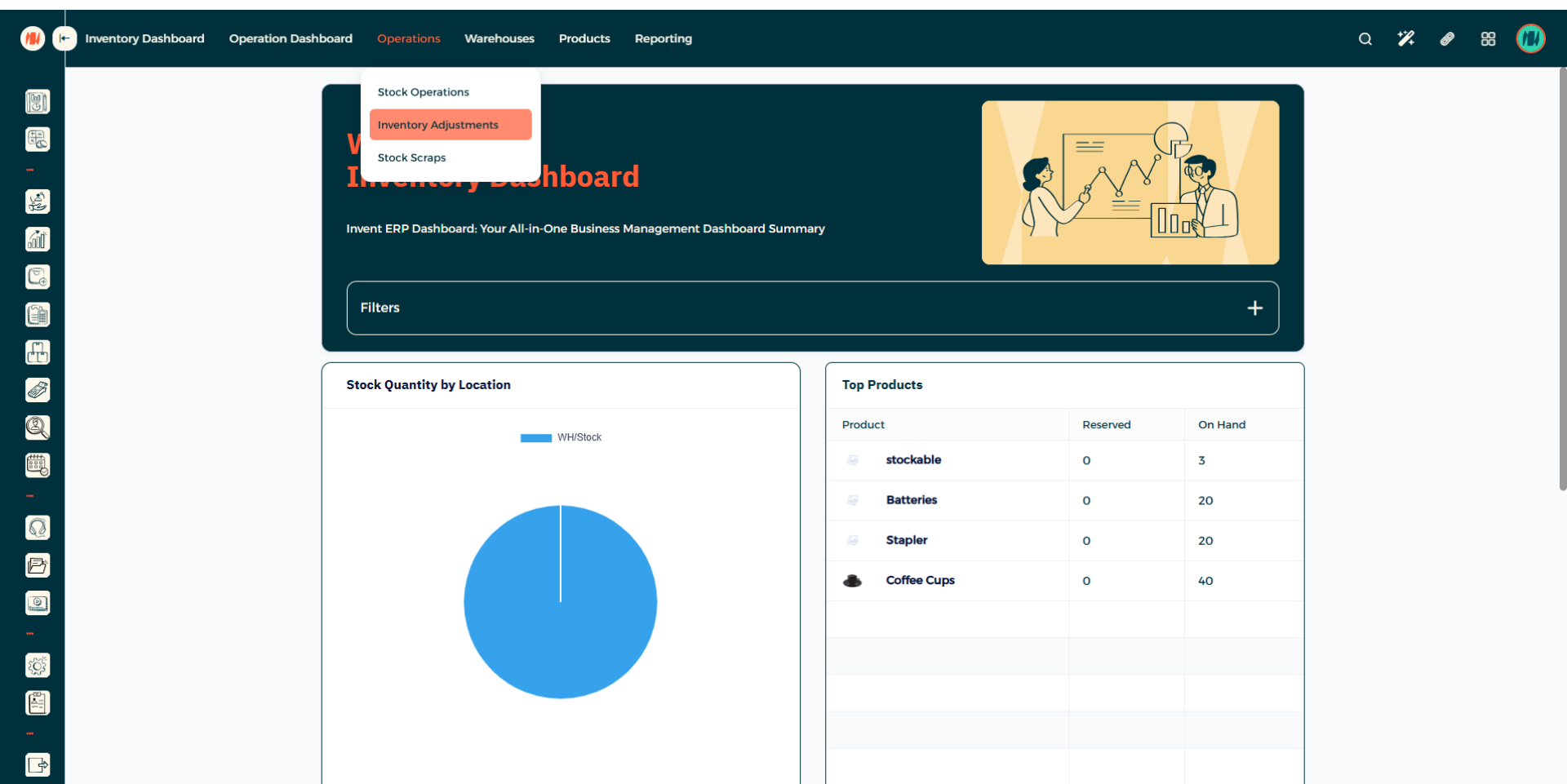Open the Reporting dropdown menu
This screenshot has width=1567, height=784.
pos(663,38)
